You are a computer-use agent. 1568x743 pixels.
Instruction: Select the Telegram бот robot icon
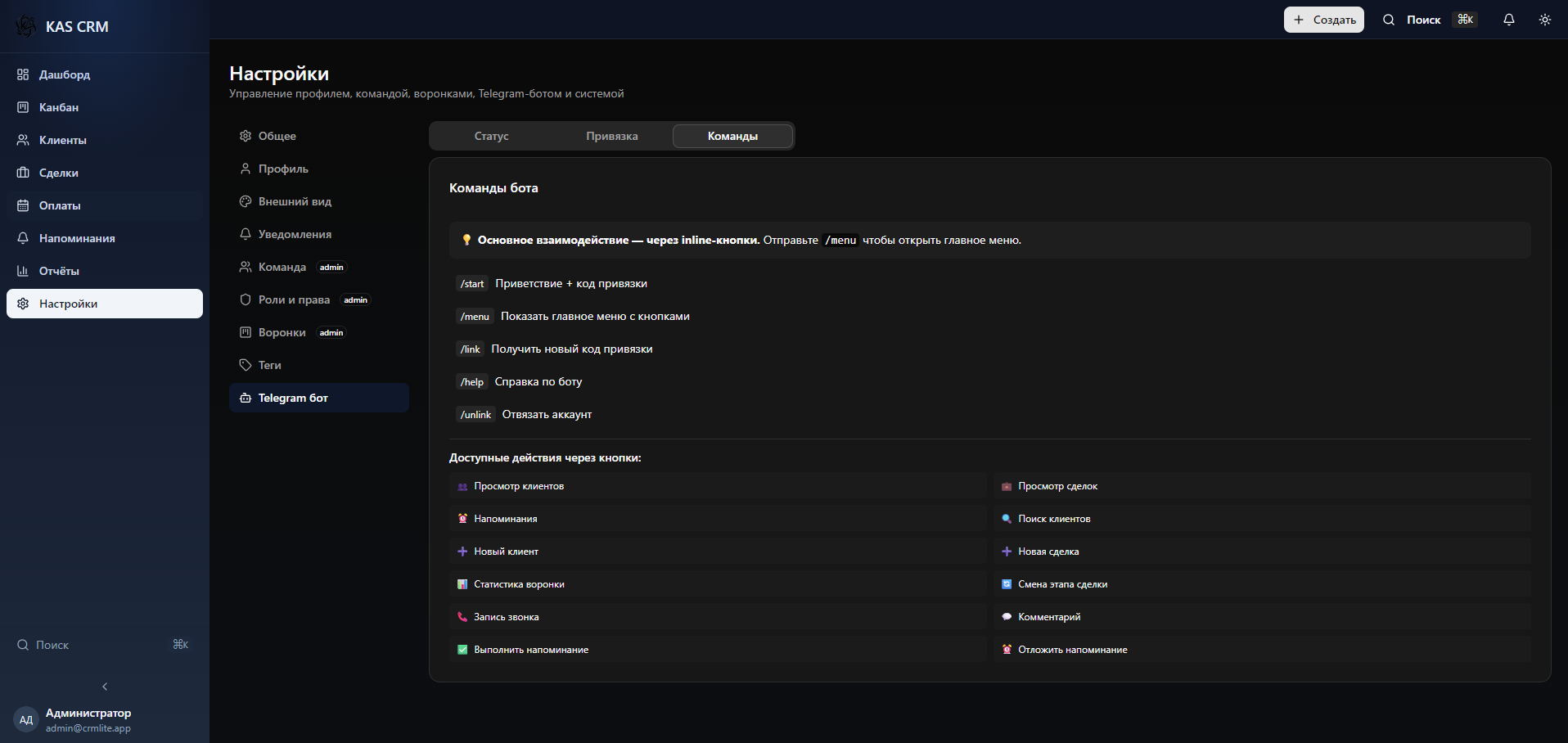(x=246, y=398)
